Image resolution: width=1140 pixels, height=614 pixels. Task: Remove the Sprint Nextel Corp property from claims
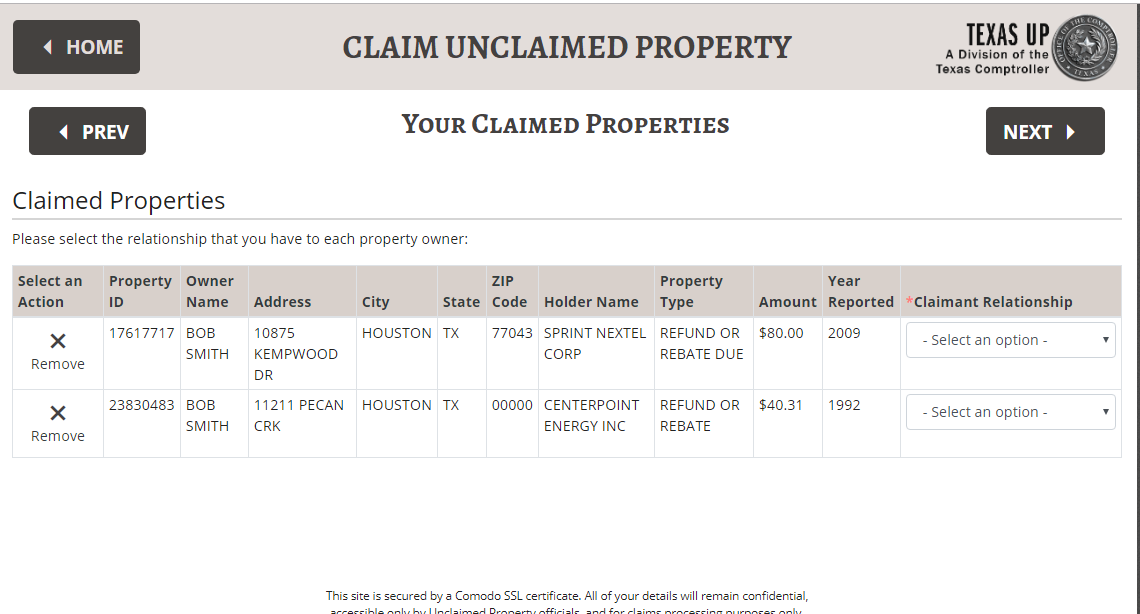[x=57, y=353]
